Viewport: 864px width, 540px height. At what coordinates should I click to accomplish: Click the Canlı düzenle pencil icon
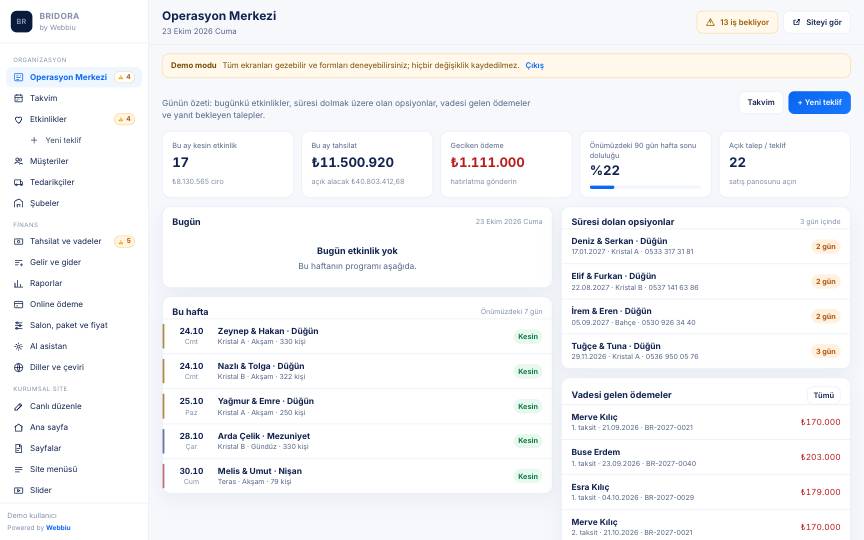click(19, 406)
